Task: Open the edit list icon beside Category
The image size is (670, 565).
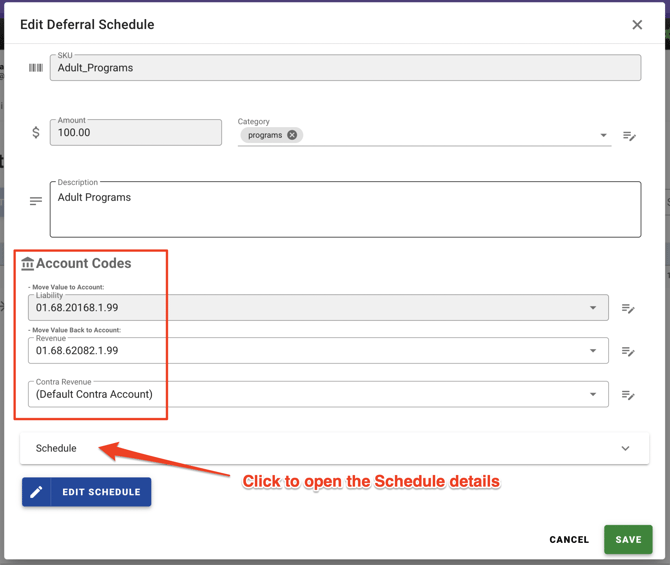Action: [629, 136]
